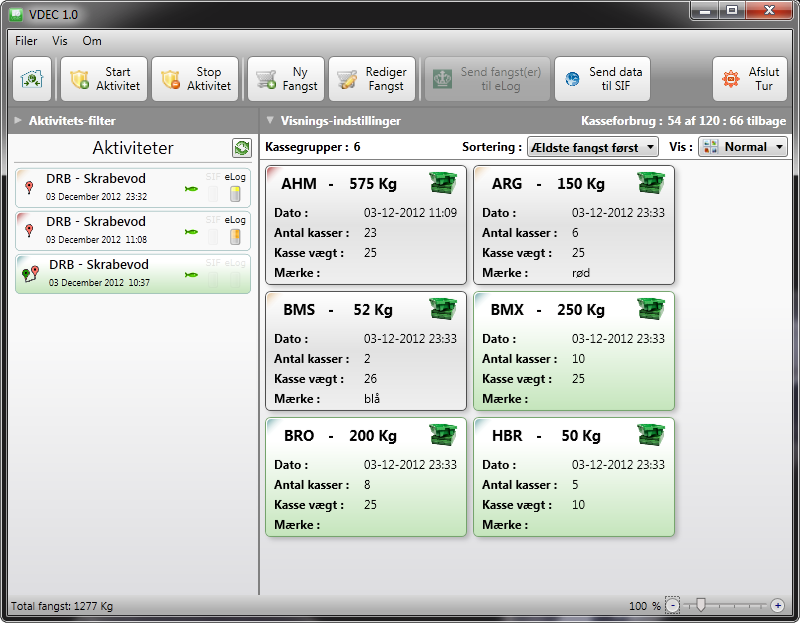This screenshot has height=623, width=800.
Task: Open the Filer menu
Action: (x=26, y=41)
